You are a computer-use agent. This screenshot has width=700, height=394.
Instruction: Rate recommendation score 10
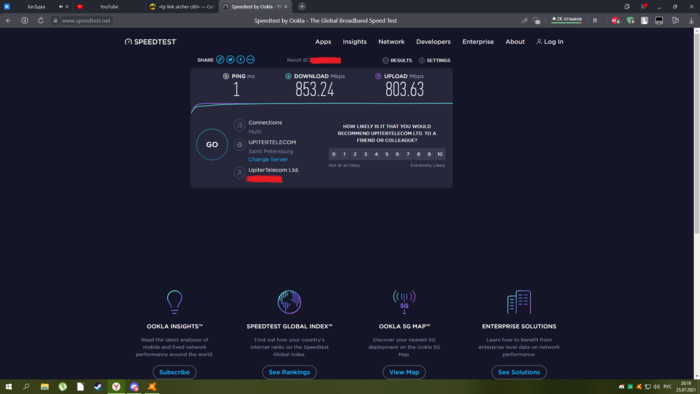point(440,154)
